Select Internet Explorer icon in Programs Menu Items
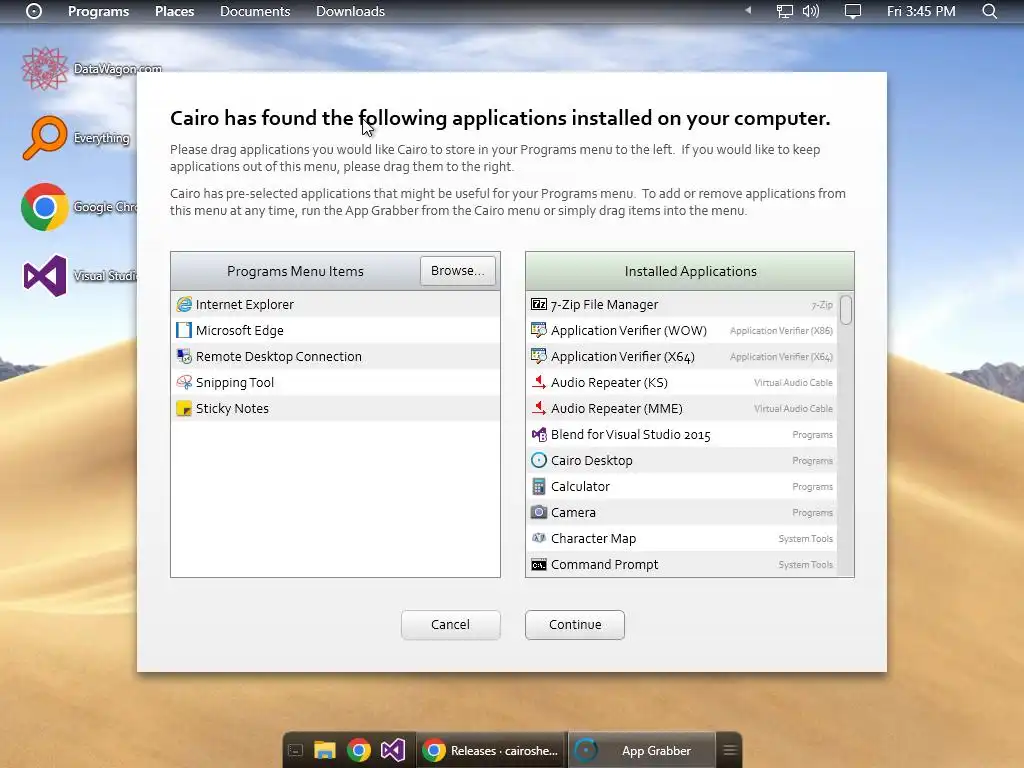1024x768 pixels. pos(184,304)
